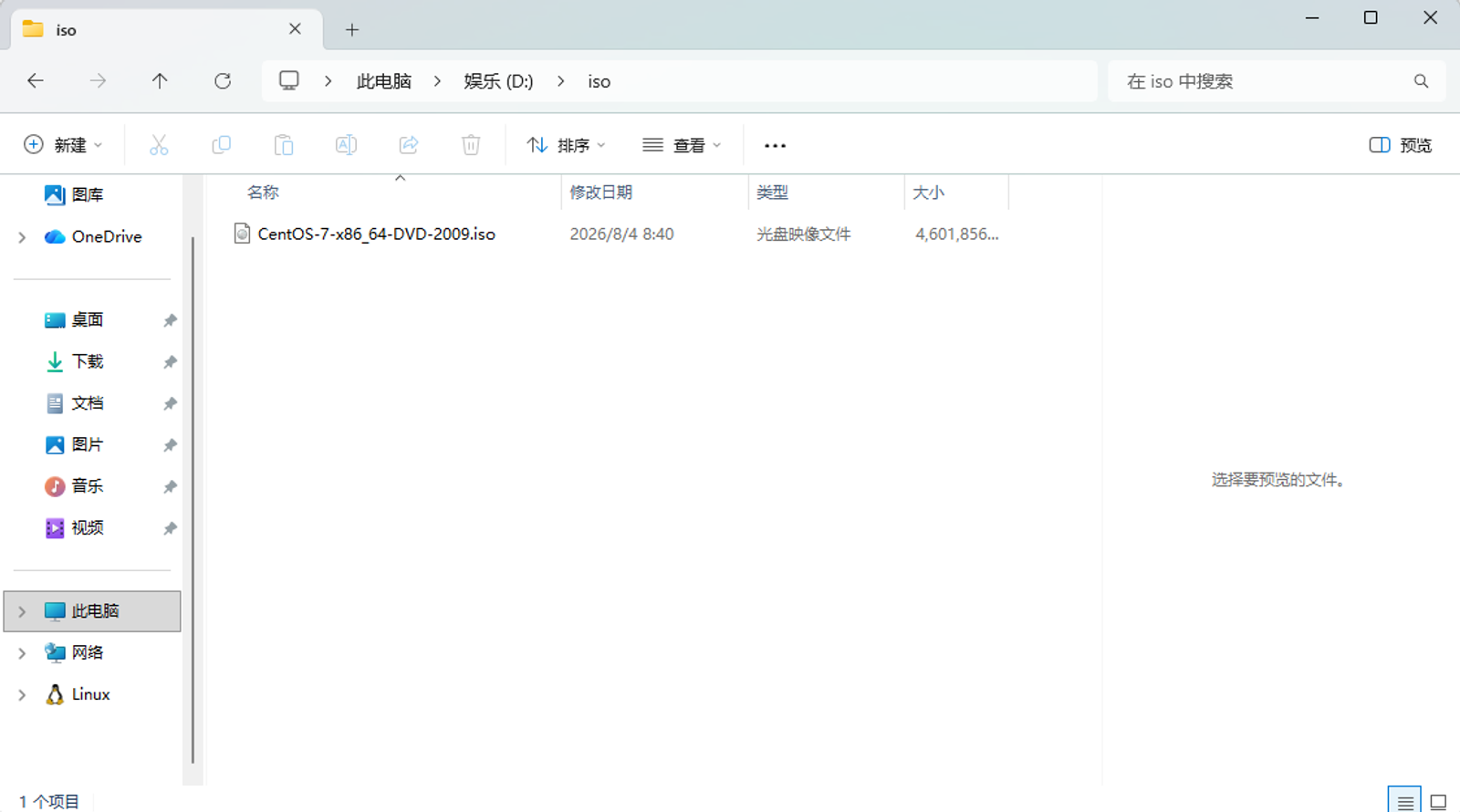Open 音乐 in the sidebar

[74, 486]
